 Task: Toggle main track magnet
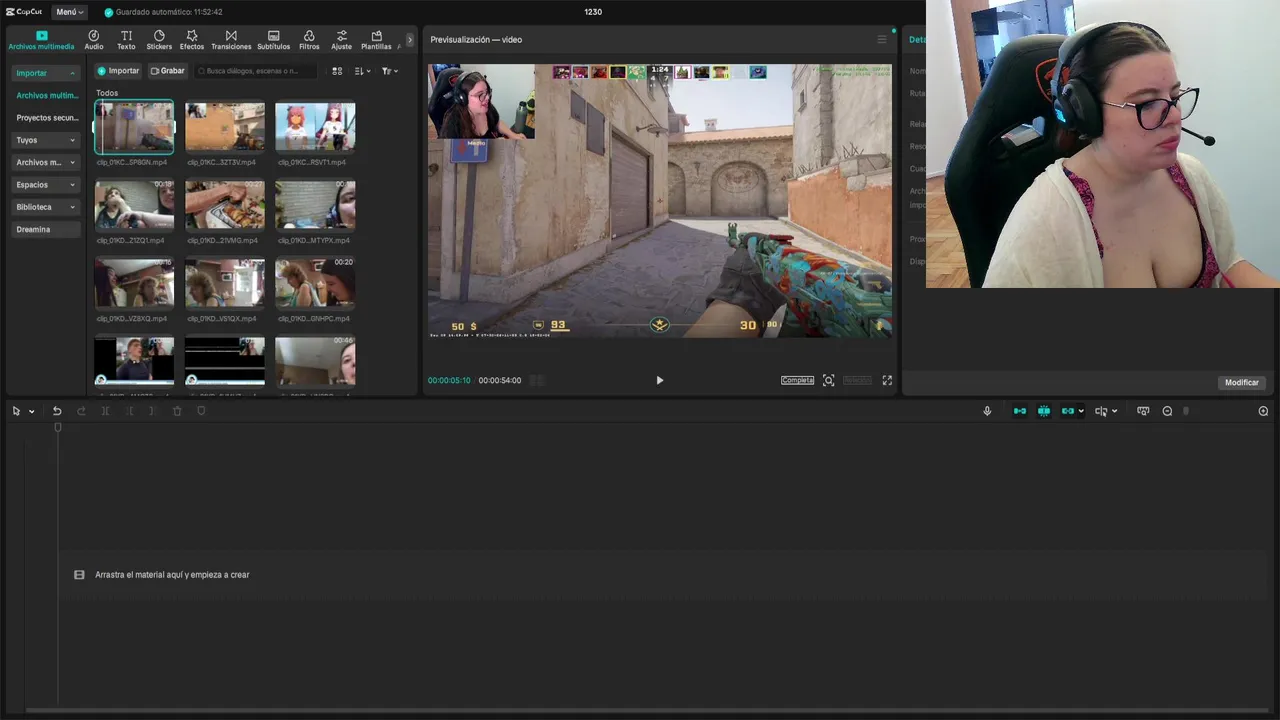1020,411
